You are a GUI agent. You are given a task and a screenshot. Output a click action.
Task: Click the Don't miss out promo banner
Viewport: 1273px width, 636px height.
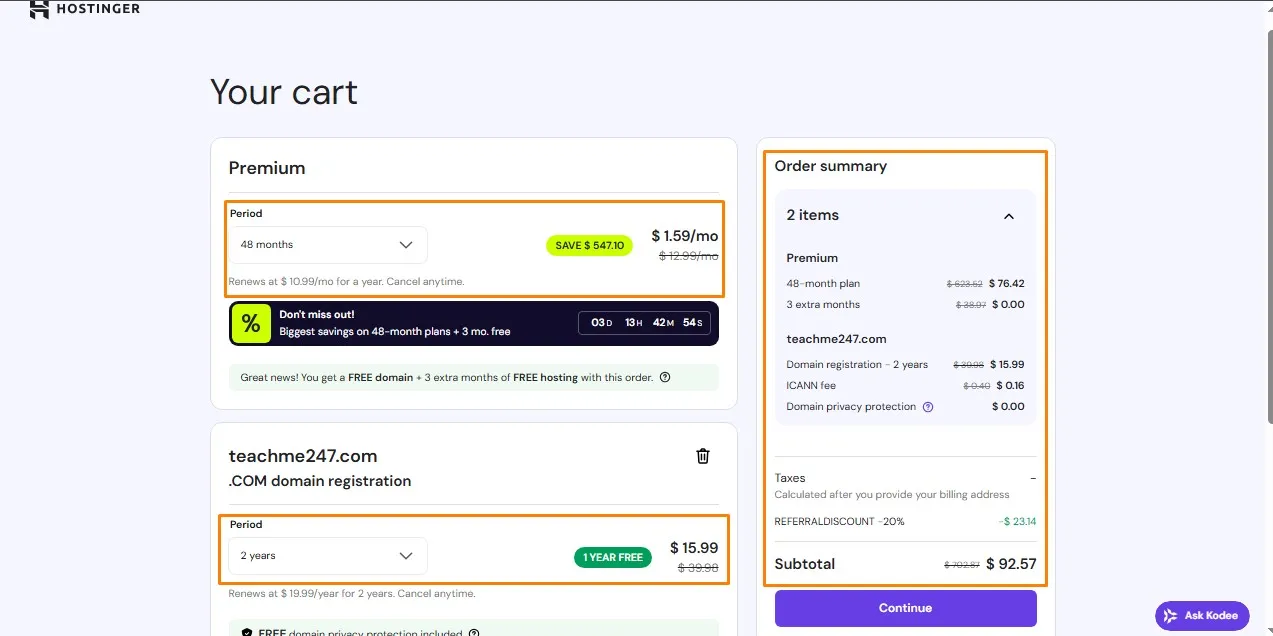pos(472,322)
